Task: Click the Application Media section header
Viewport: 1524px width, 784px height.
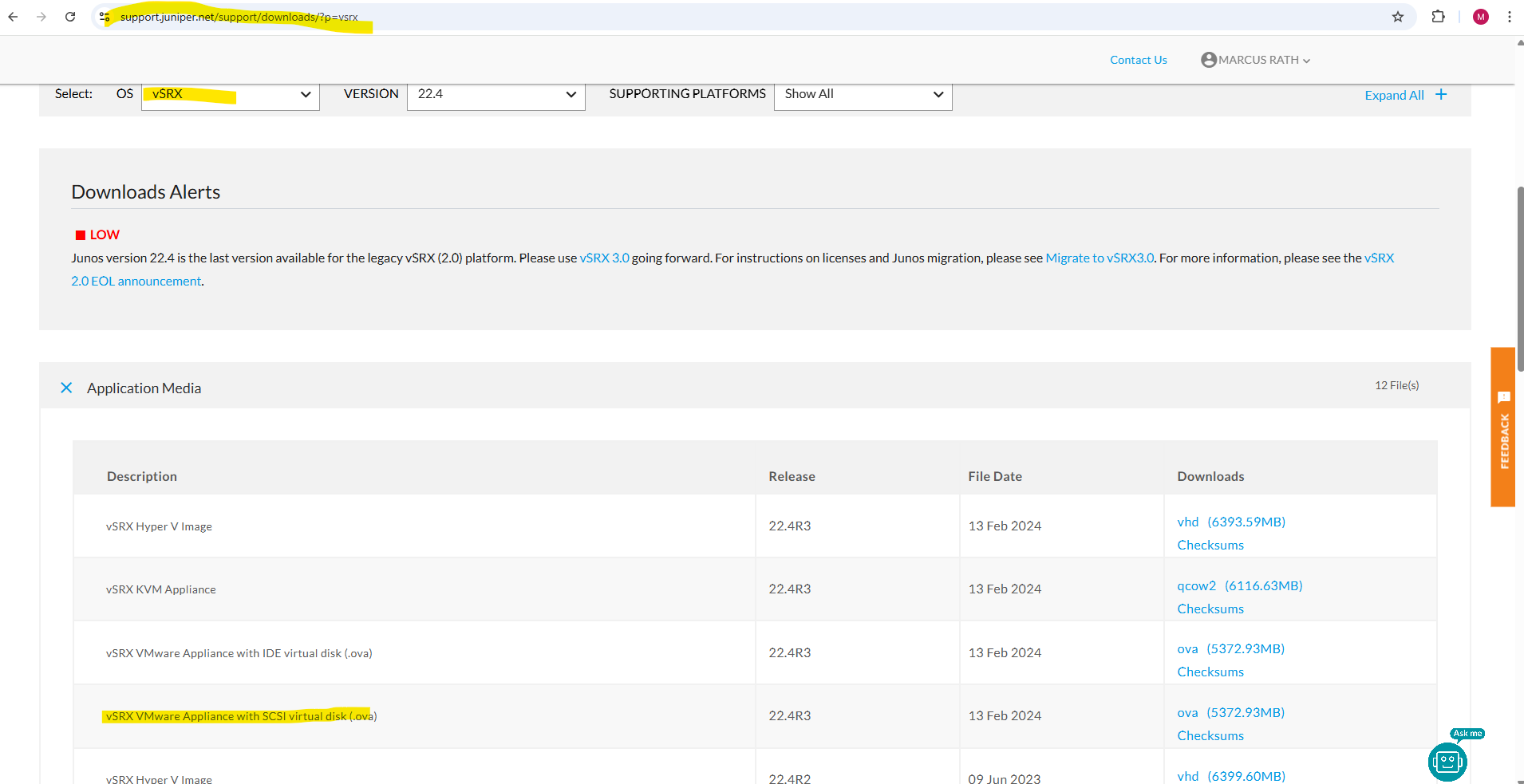Action: coord(754,387)
